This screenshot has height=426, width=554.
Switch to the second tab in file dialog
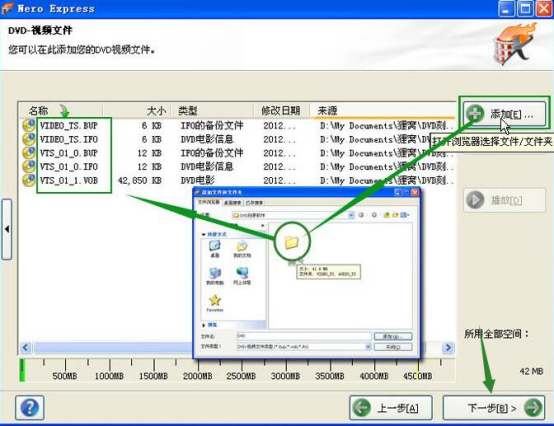point(232,202)
